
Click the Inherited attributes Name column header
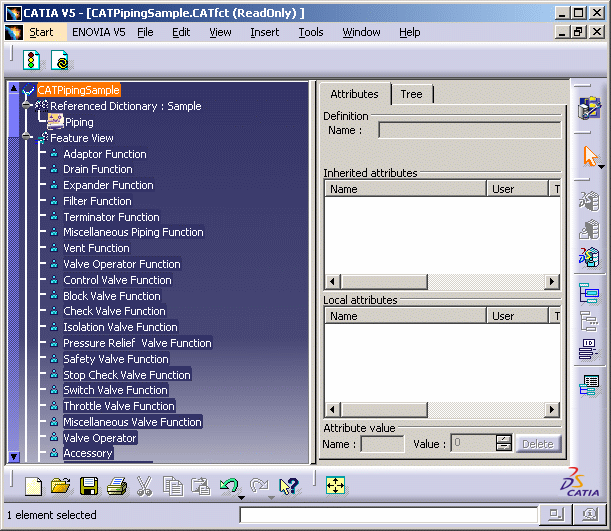point(405,189)
